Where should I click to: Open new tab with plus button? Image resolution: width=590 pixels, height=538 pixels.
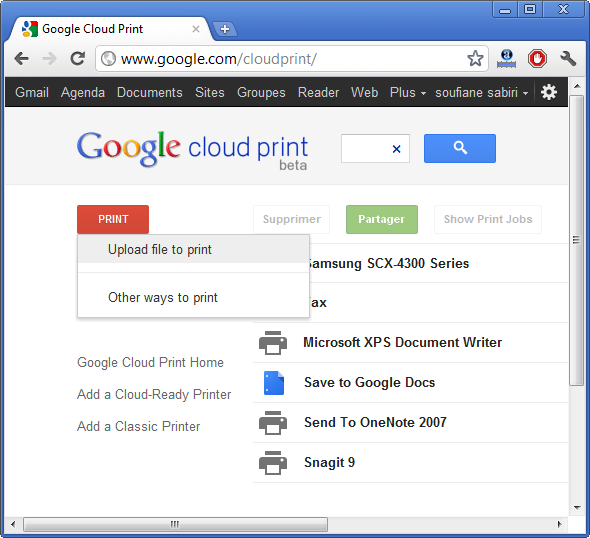(225, 29)
